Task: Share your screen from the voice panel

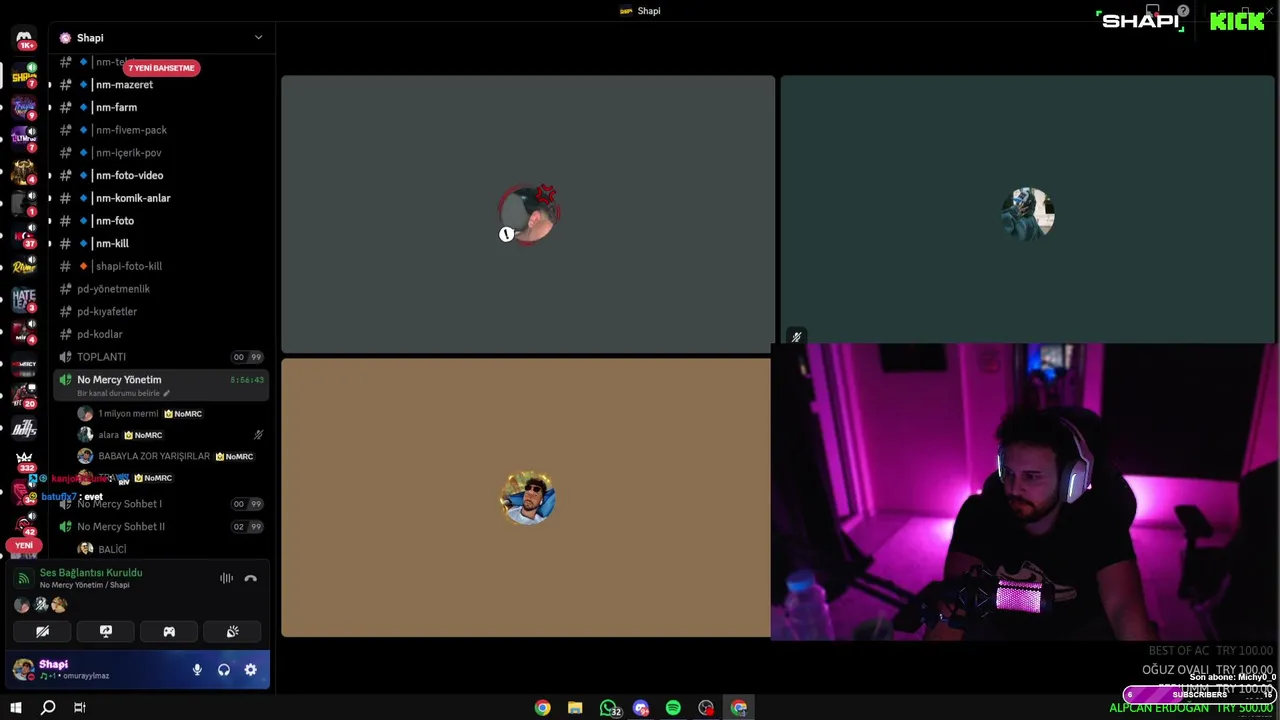Action: 106,631
